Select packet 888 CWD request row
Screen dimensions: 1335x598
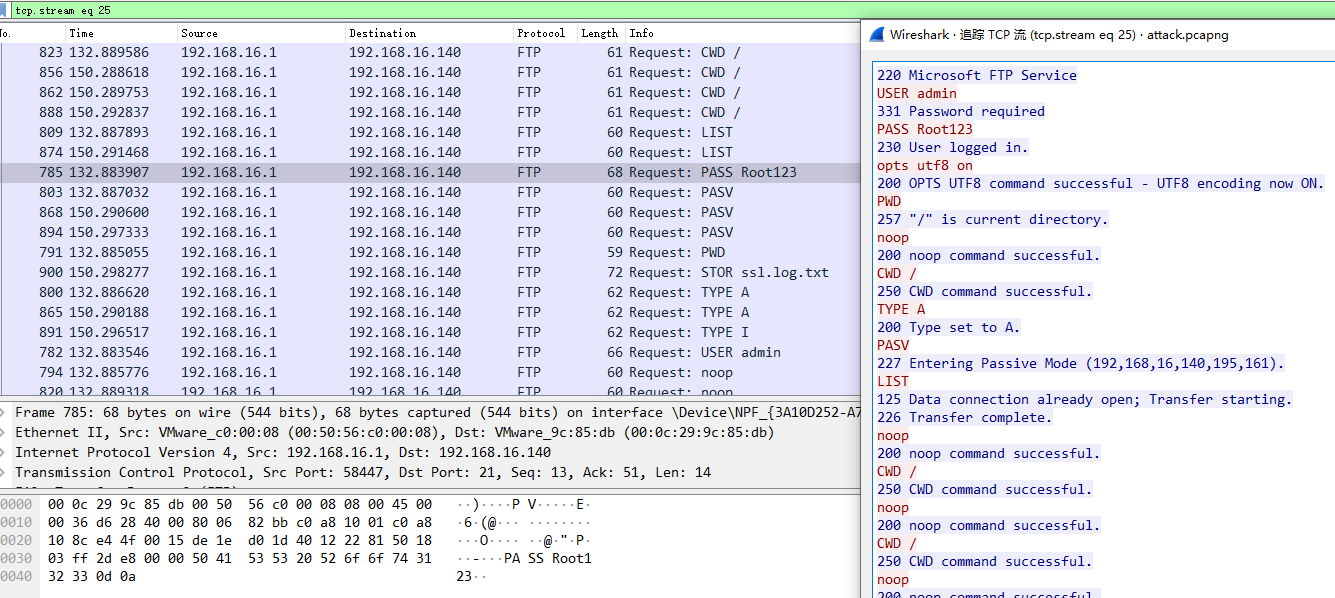pos(430,112)
